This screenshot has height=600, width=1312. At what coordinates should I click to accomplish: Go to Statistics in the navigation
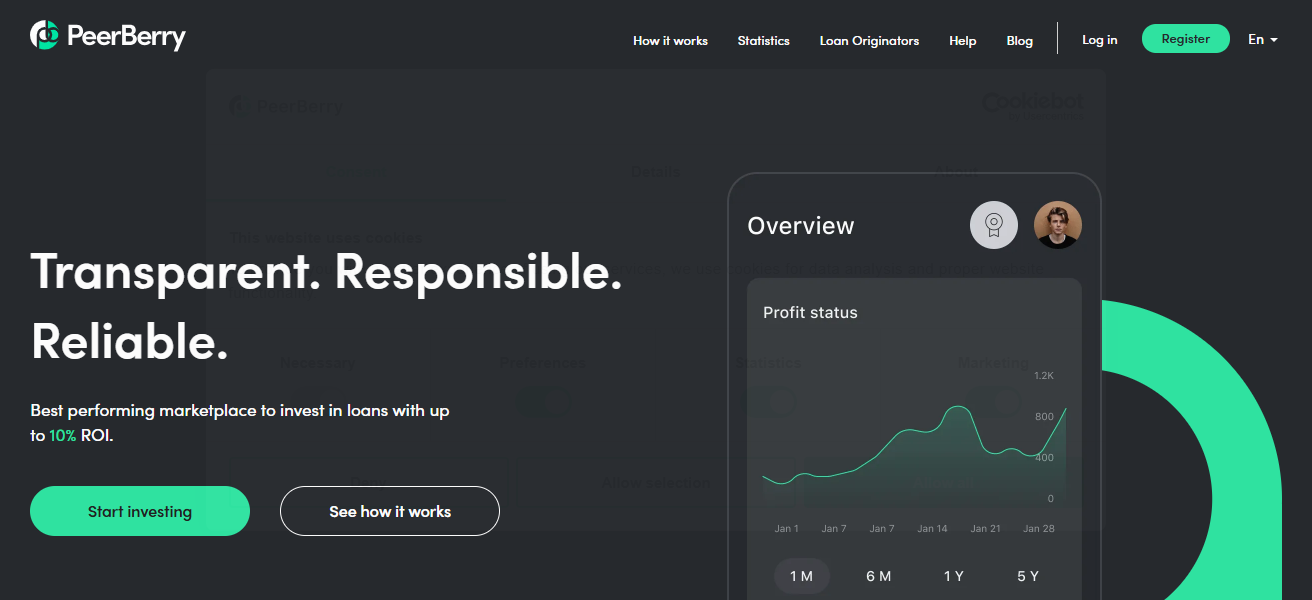click(763, 41)
